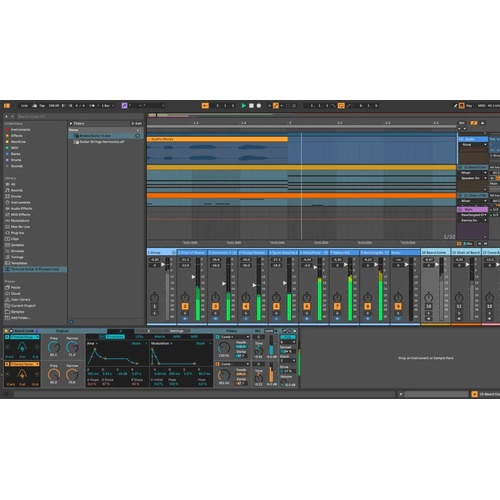Click the Set locator button
500x500 pixels.
(x=462, y=123)
